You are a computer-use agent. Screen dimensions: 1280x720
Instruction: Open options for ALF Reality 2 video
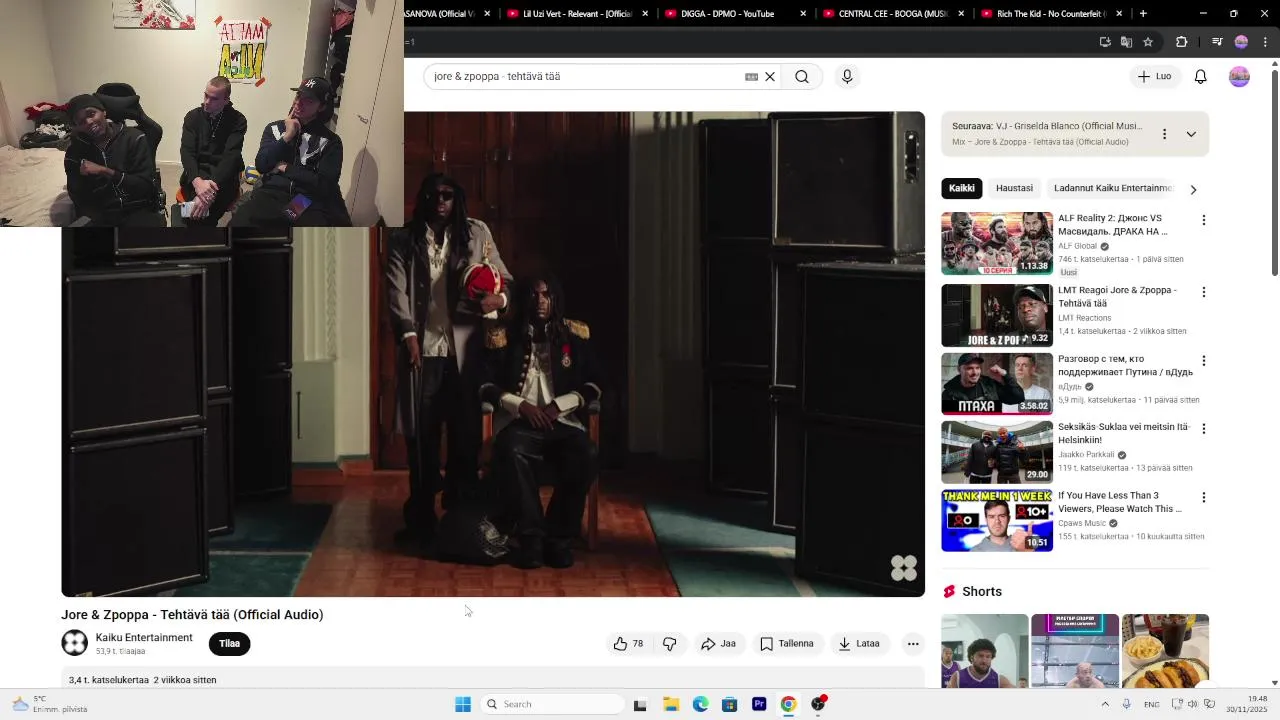pyautogui.click(x=1204, y=220)
